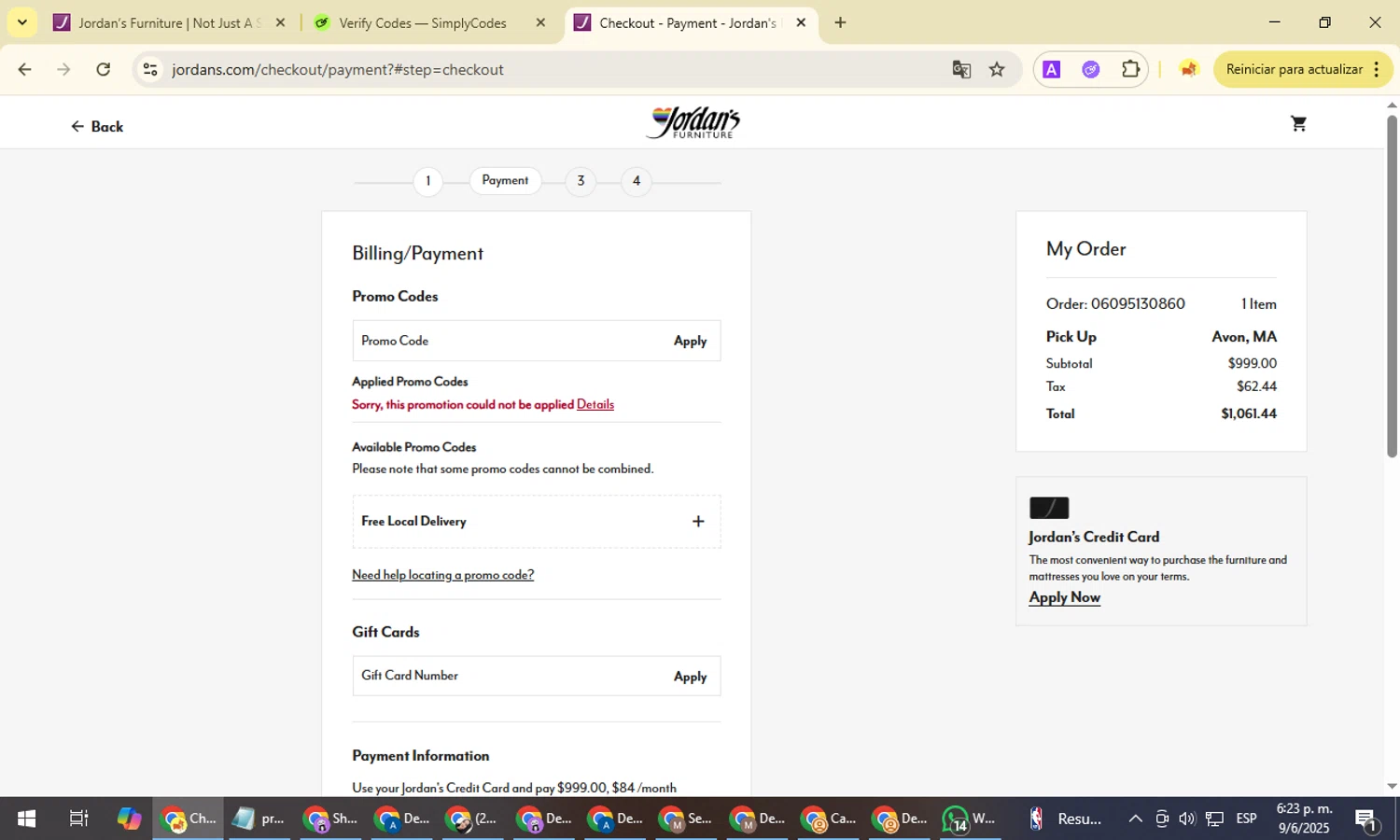Screen dimensions: 1400x840
Task: Open the tab search dropdown
Action: click(21, 22)
